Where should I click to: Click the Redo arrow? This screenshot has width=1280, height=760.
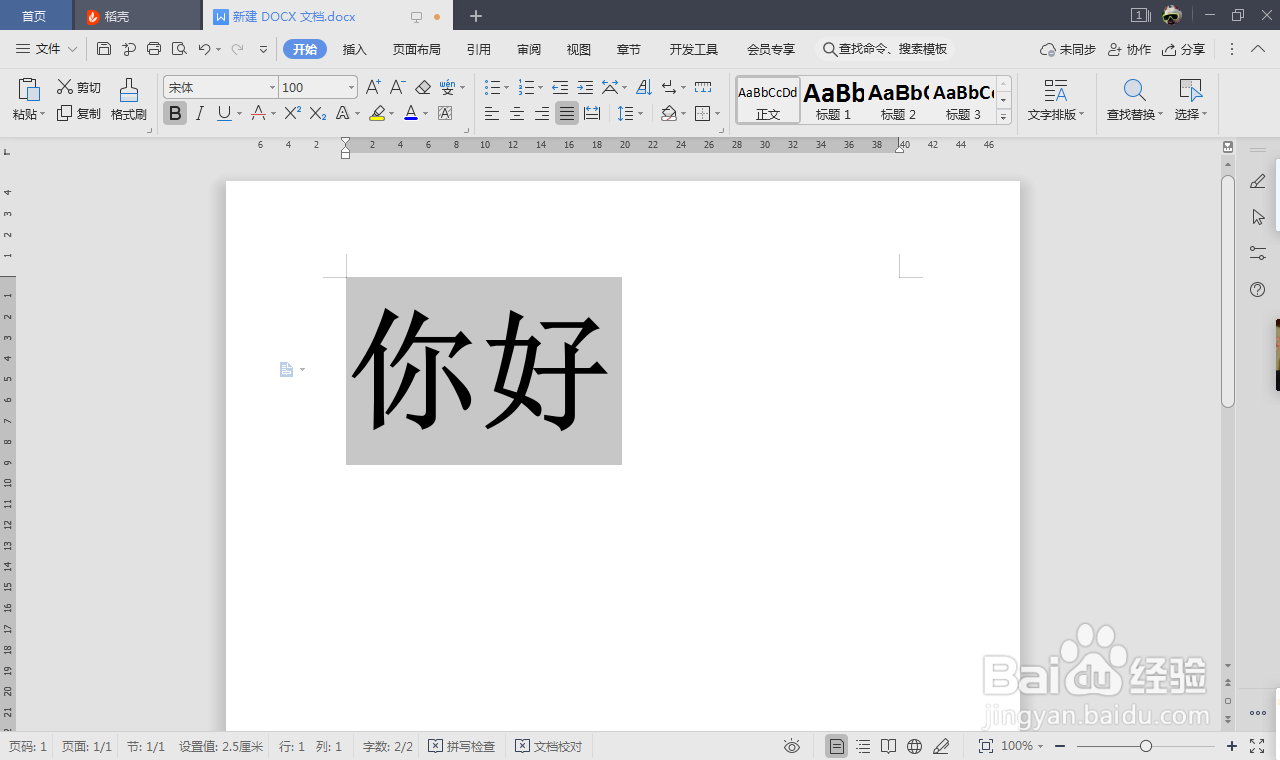click(238, 49)
